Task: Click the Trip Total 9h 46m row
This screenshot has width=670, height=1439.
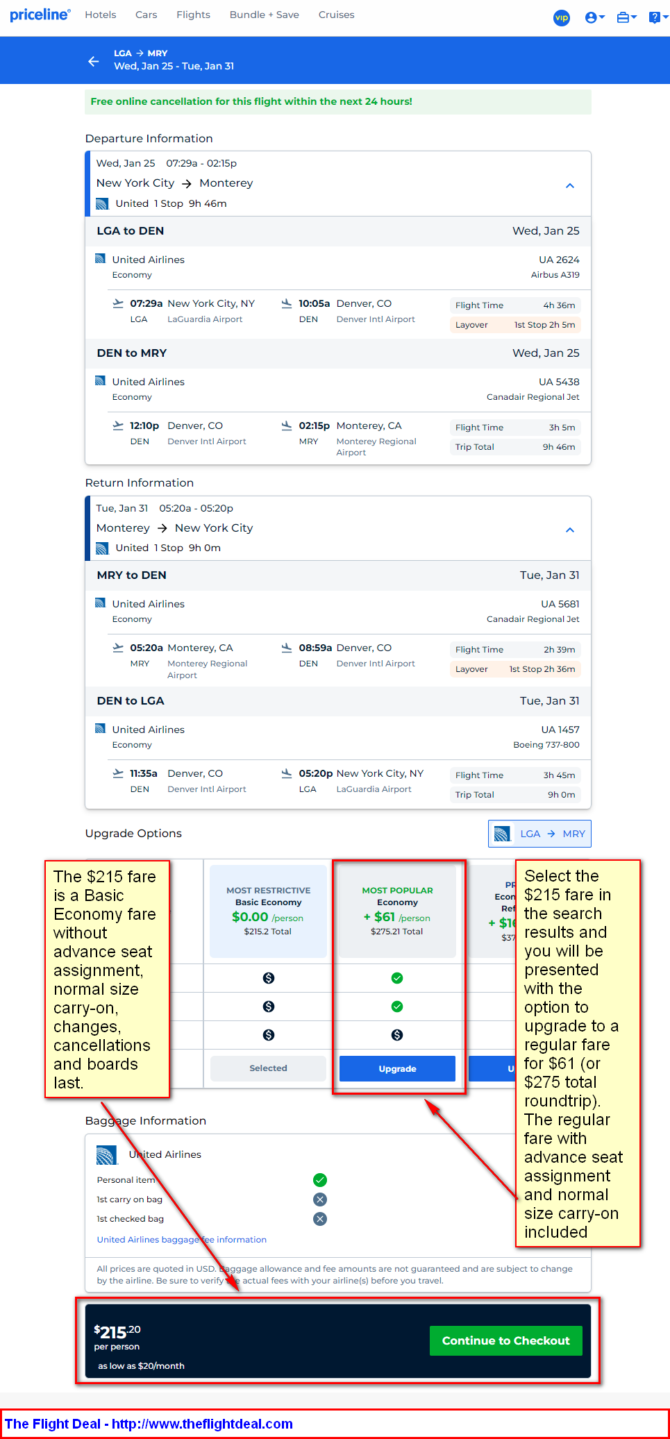Action: [515, 447]
